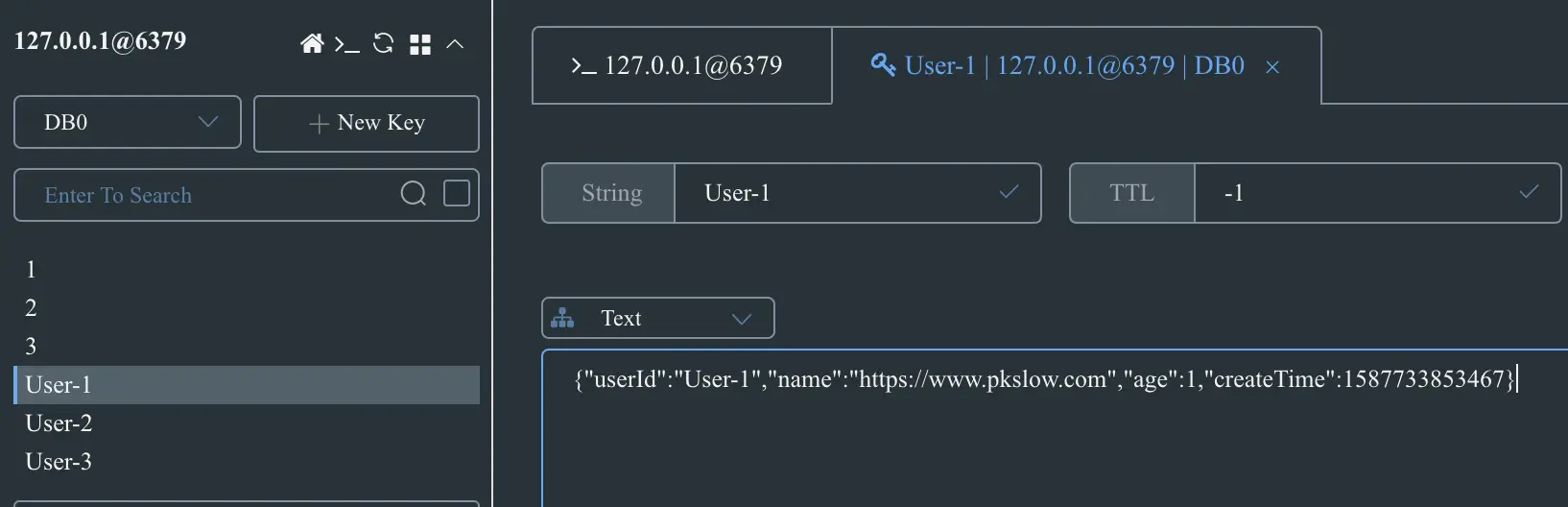The width and height of the screenshot is (1568, 507).
Task: Close the User-1 key tab
Action: tap(1272, 67)
